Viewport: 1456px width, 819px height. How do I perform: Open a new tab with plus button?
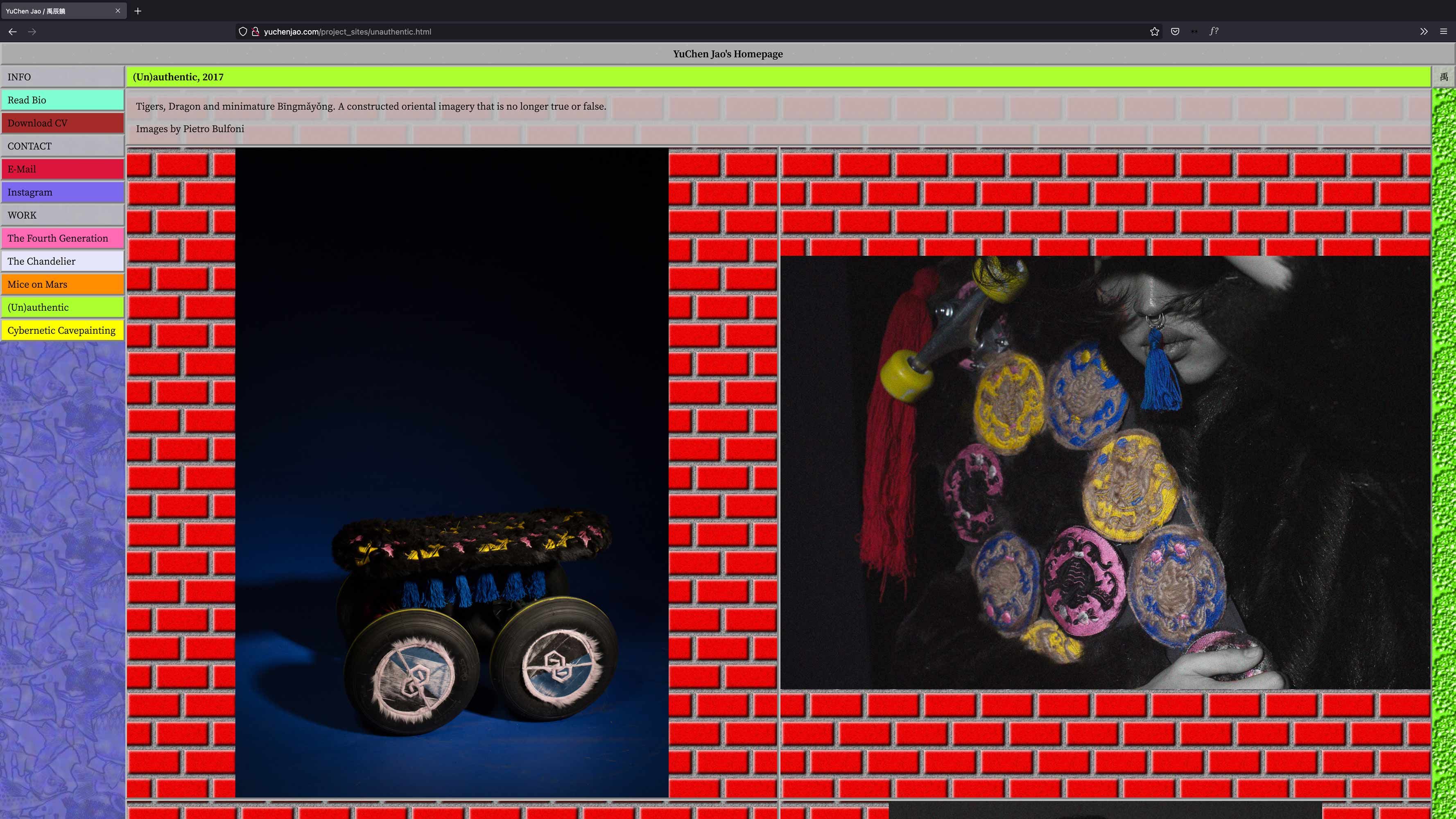pos(138,11)
